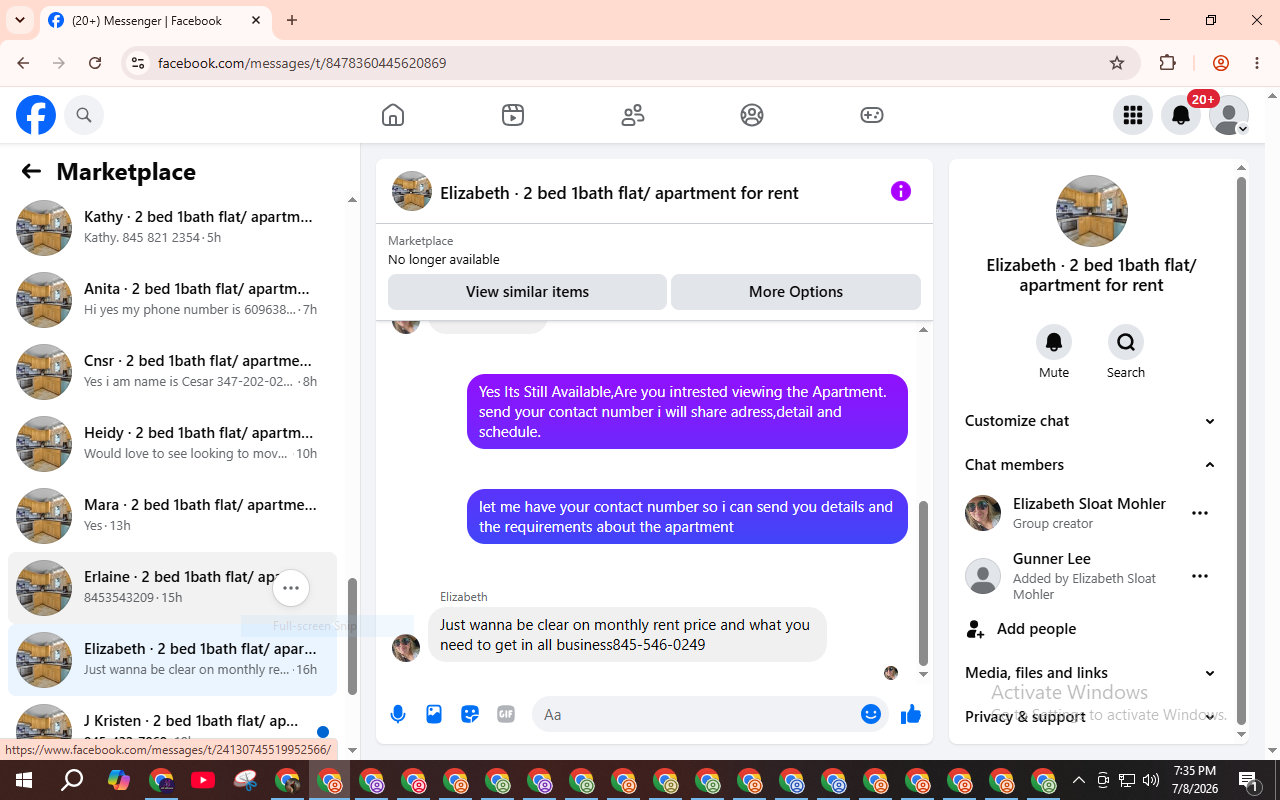This screenshot has width=1280, height=800.
Task: Choose a GIF using the GIF icon
Action: click(x=506, y=714)
